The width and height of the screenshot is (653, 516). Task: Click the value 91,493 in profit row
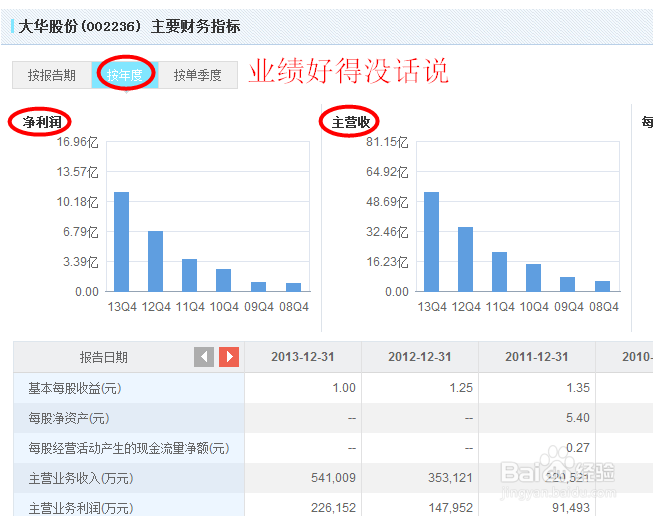[x=571, y=508]
